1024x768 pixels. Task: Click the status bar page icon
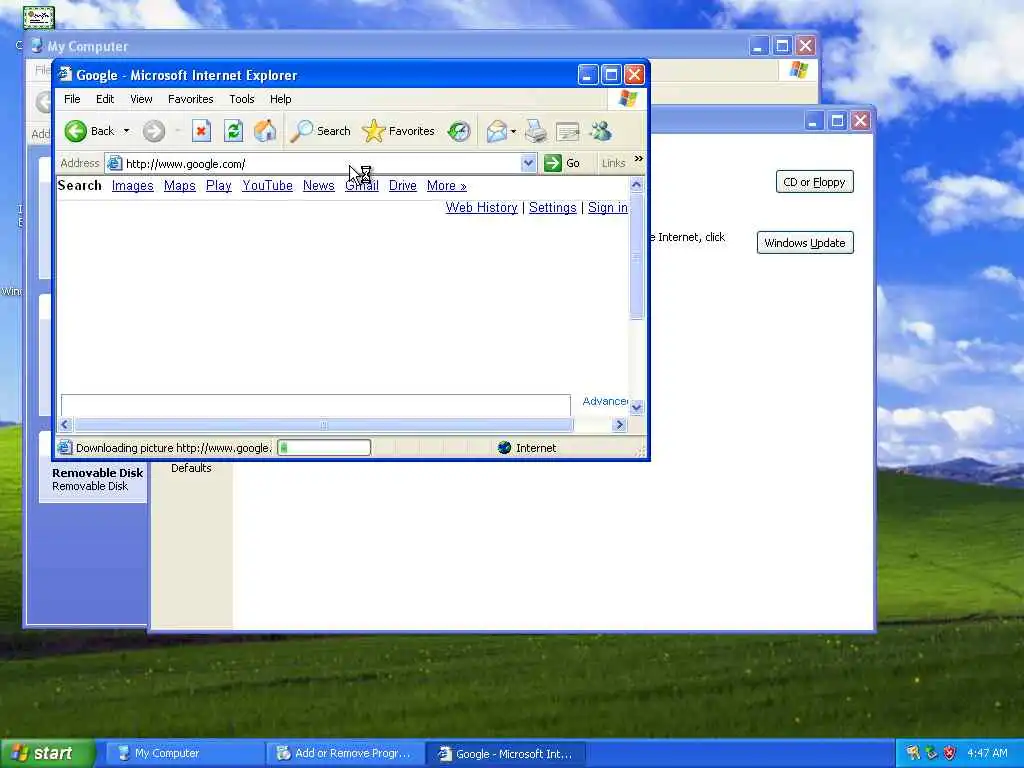pyautogui.click(x=64, y=447)
